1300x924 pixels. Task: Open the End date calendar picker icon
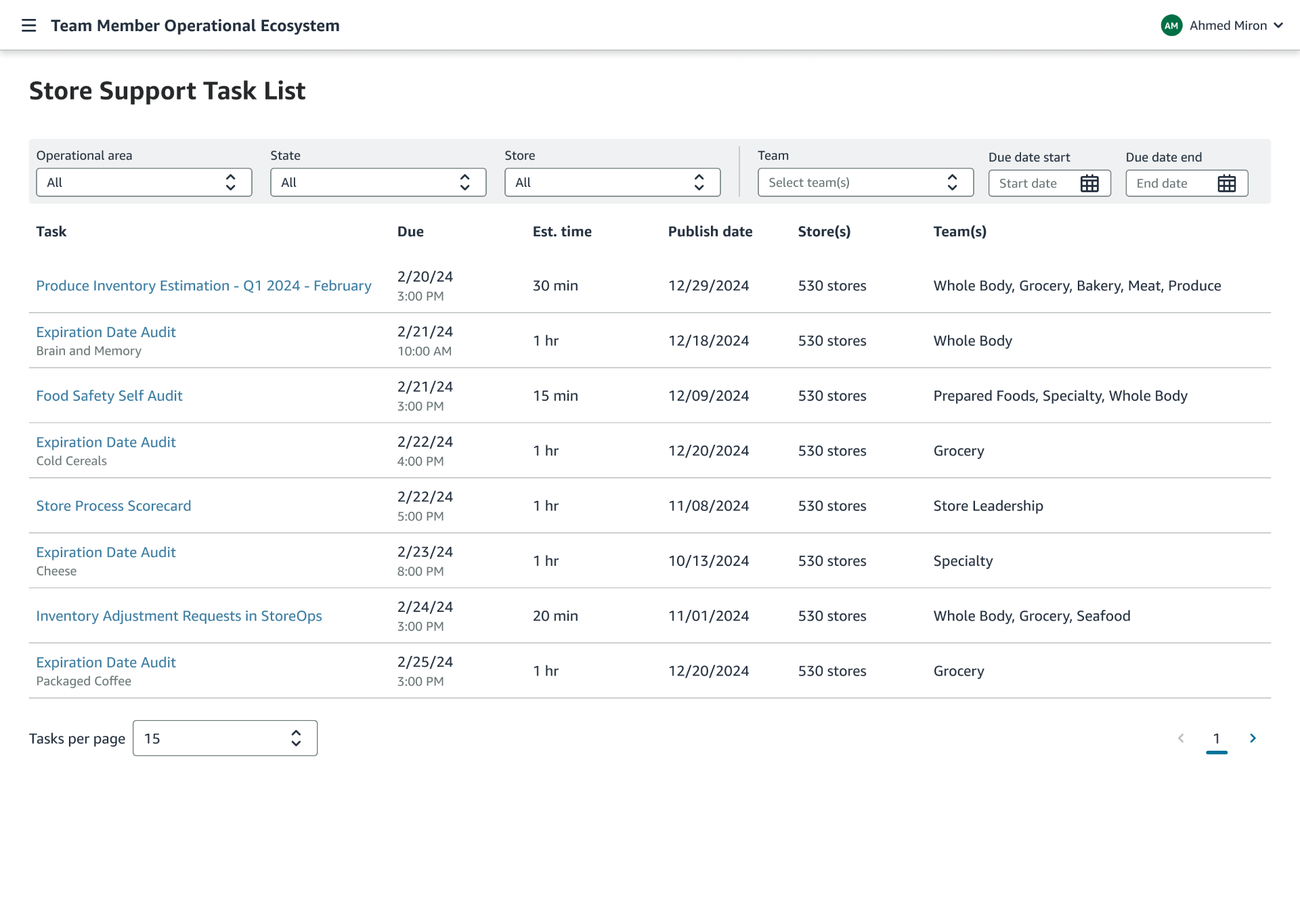tap(1226, 183)
